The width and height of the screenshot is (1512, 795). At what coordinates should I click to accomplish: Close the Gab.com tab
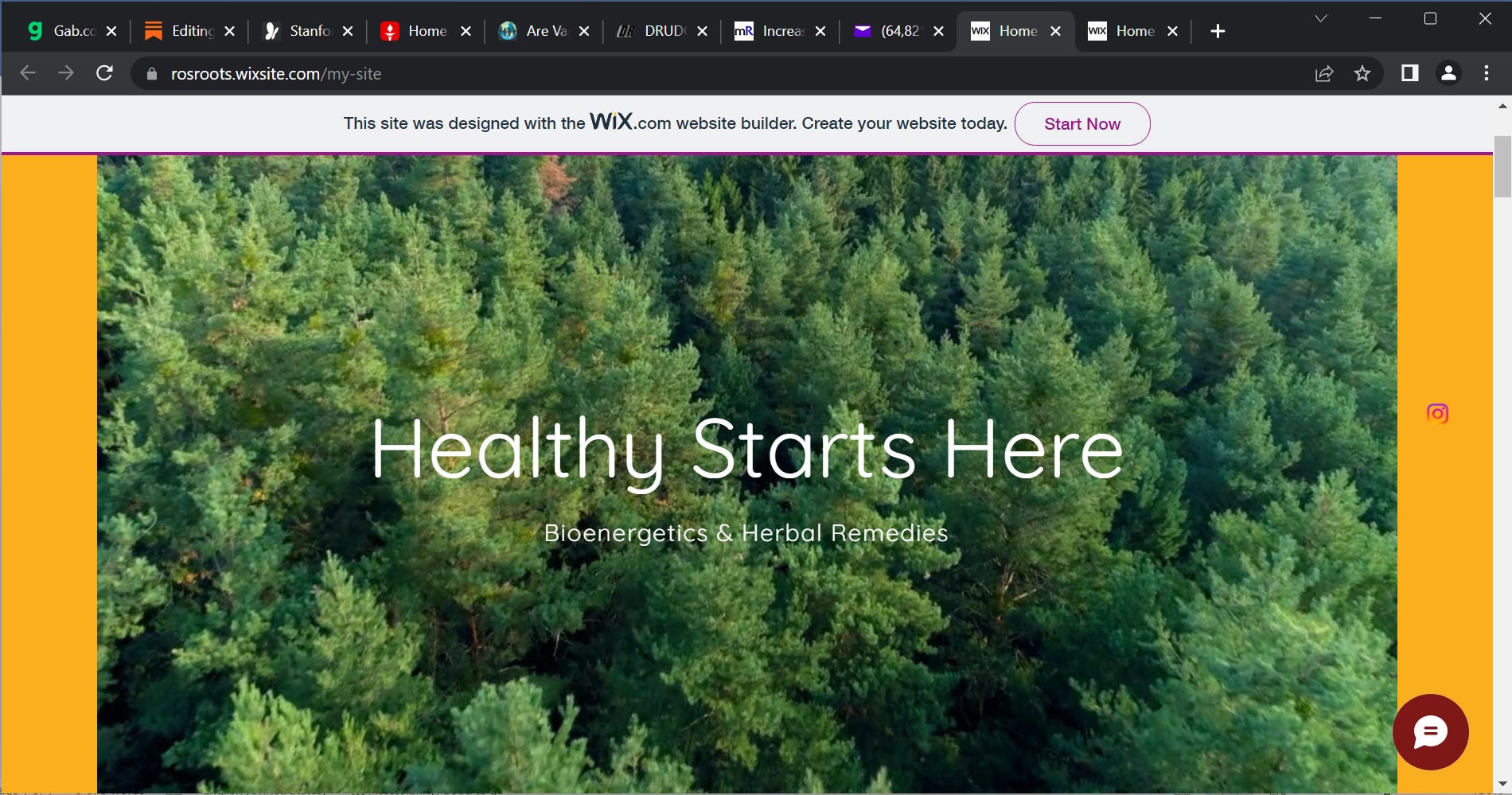pos(111,31)
